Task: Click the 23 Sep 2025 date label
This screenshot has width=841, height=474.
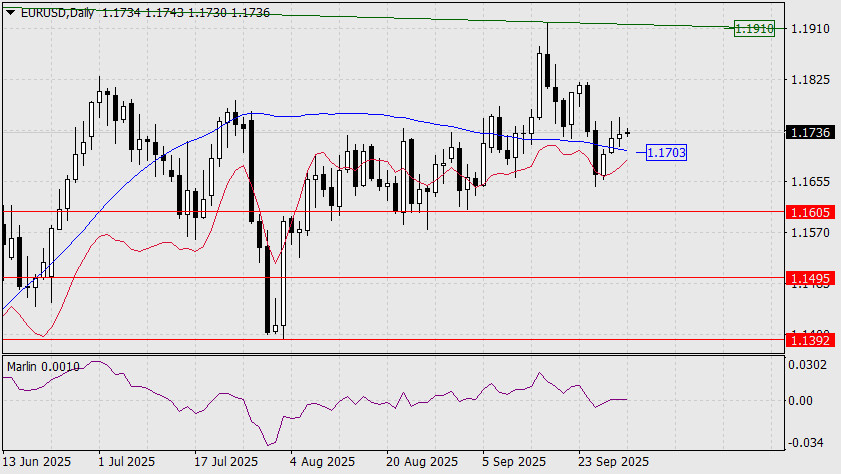Action: (612, 463)
